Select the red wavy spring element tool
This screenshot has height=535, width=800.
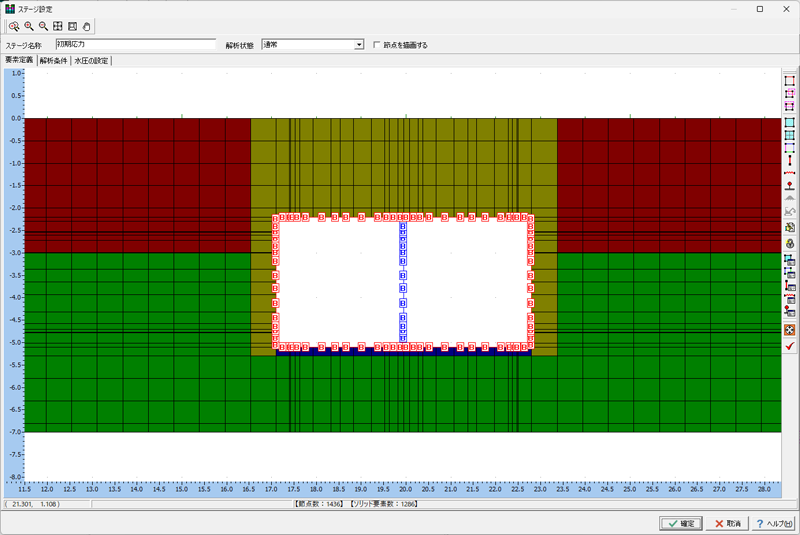pyautogui.click(x=790, y=173)
